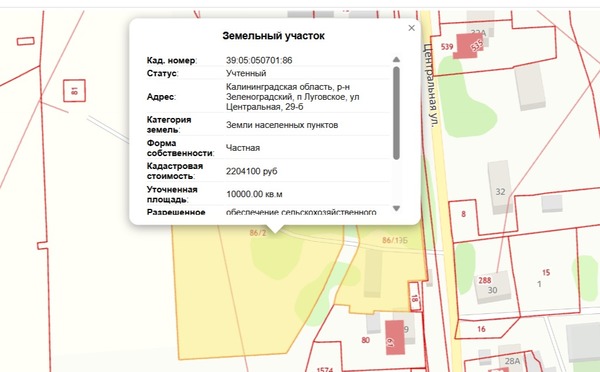Click area value 10000.00 кв.м
600x372 pixels.
[x=254, y=194]
